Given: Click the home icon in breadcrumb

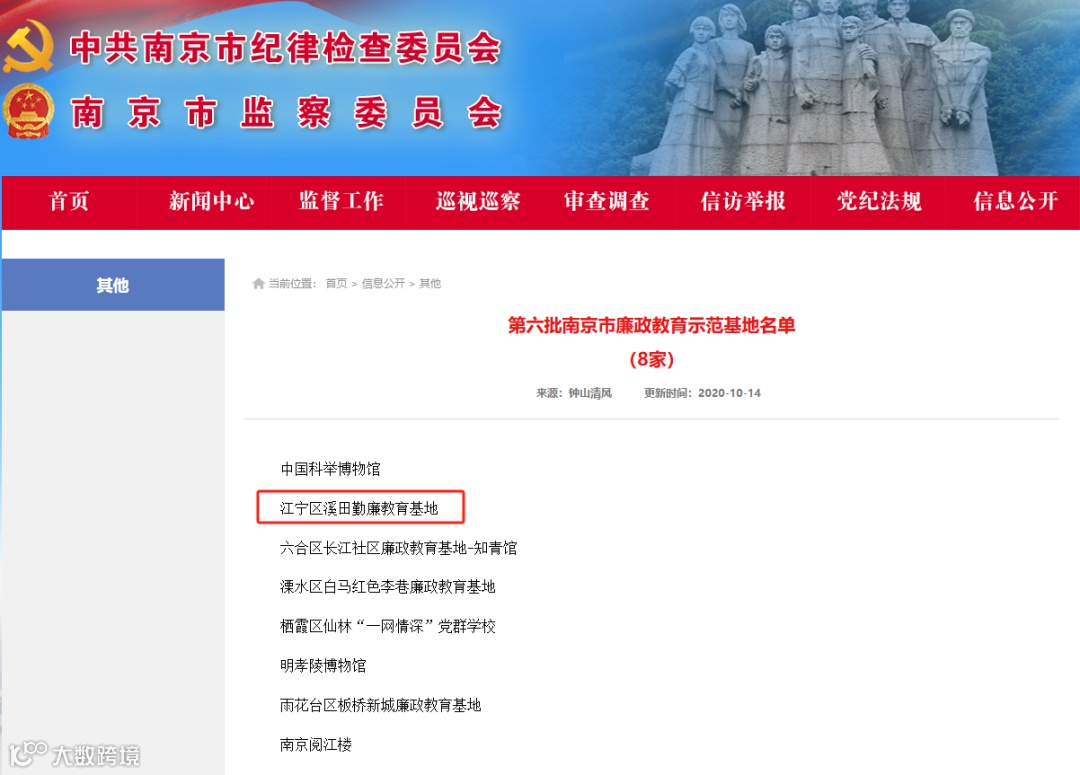Looking at the screenshot, I should [258, 284].
